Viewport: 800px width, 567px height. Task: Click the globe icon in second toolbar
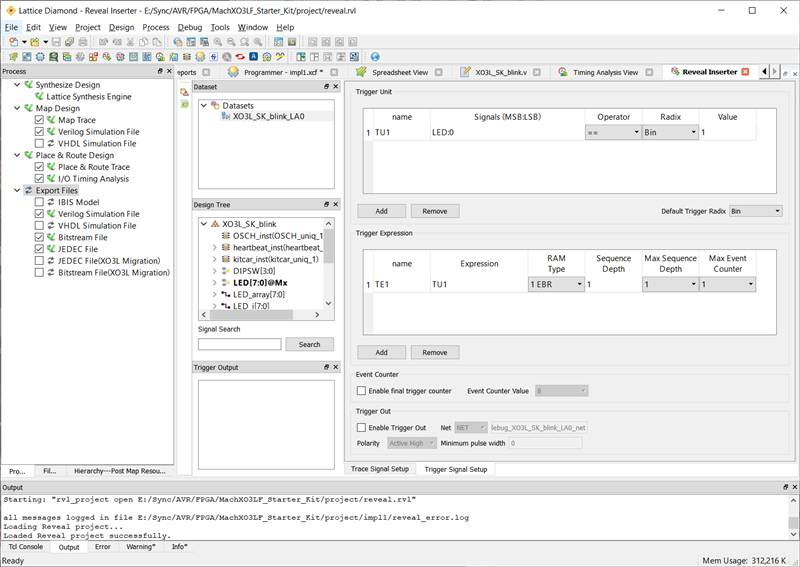pos(375,57)
